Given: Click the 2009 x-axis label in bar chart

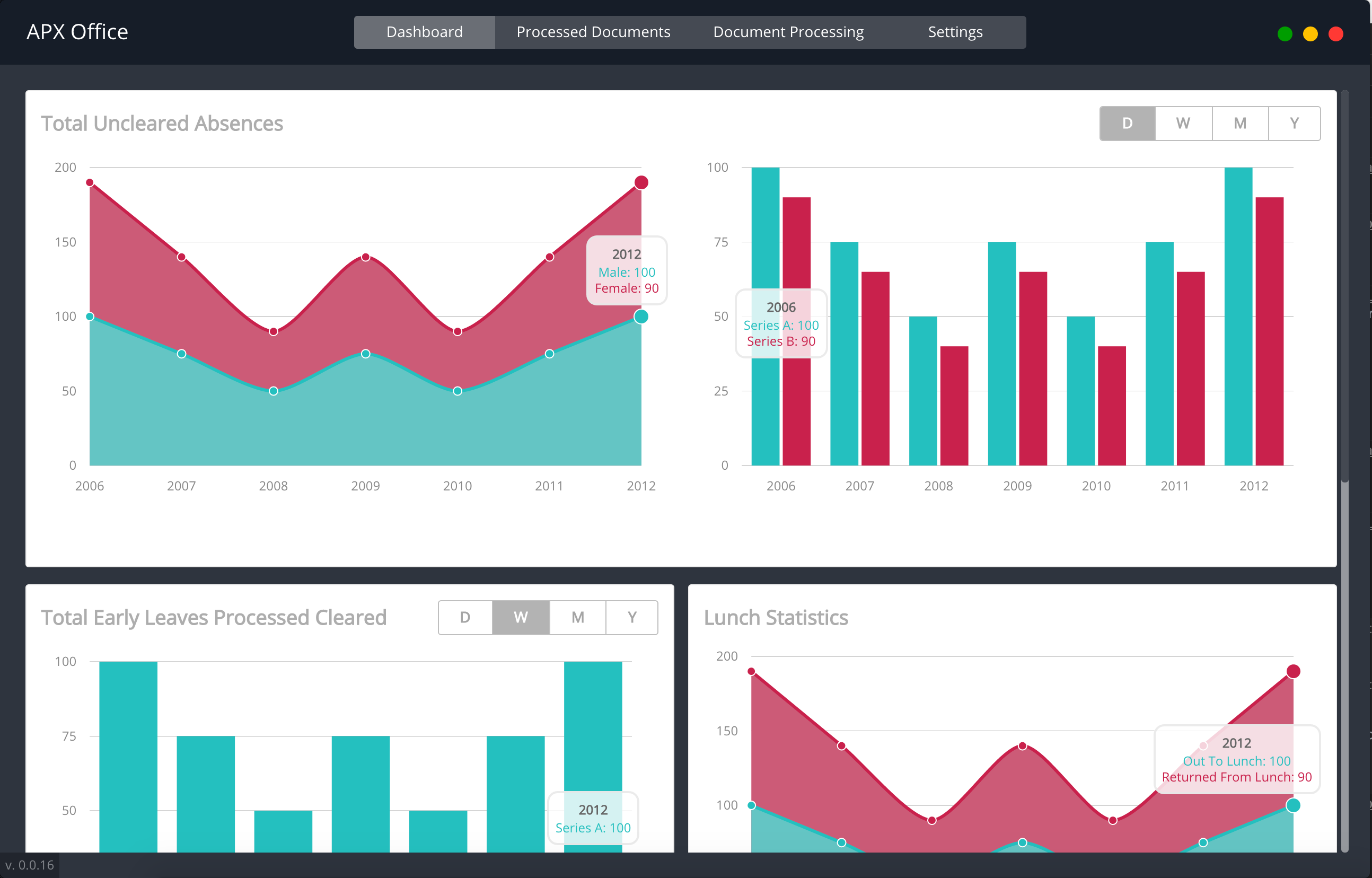Looking at the screenshot, I should [1017, 486].
